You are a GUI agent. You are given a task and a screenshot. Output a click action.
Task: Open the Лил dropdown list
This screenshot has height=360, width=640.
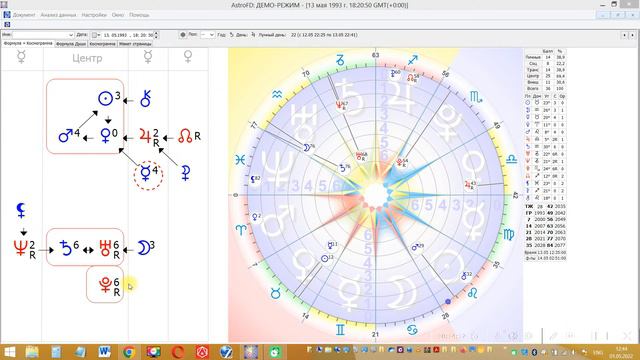click(211, 35)
